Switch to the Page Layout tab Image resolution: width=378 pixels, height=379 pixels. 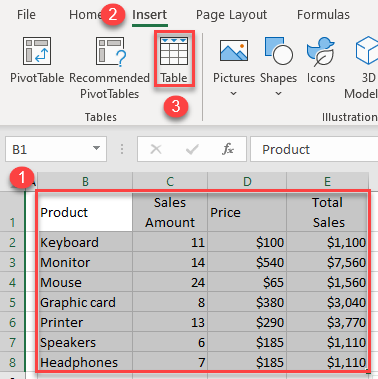coord(231,15)
